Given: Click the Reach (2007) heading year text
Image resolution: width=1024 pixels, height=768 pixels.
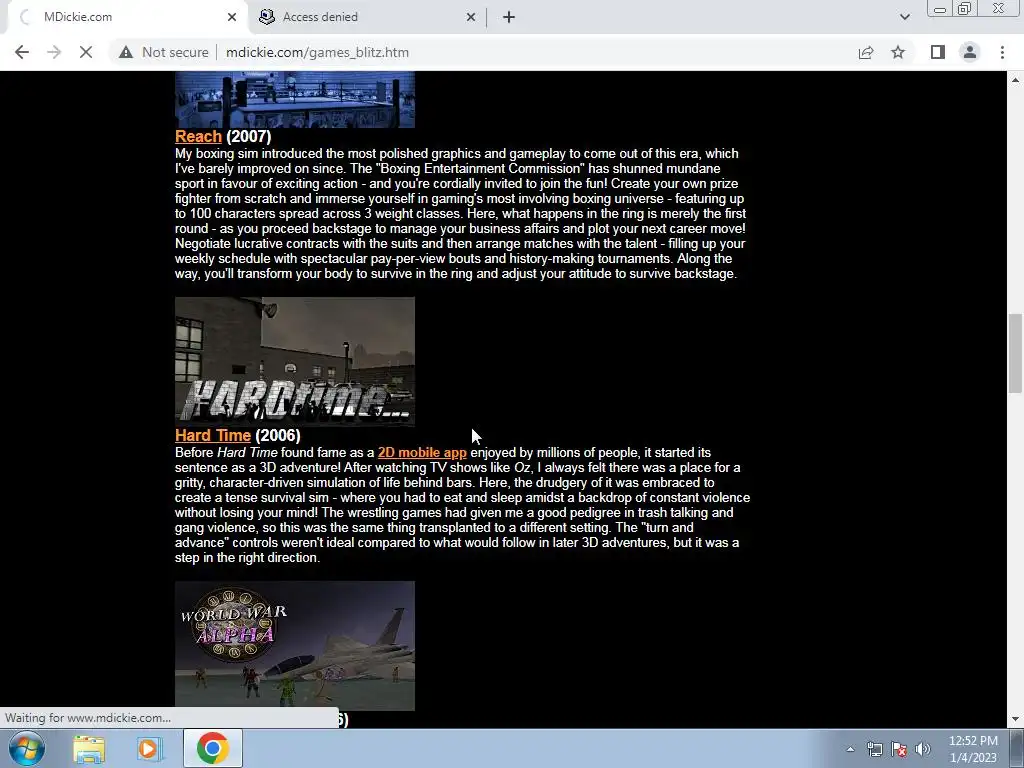Looking at the screenshot, I should click(x=248, y=136).
